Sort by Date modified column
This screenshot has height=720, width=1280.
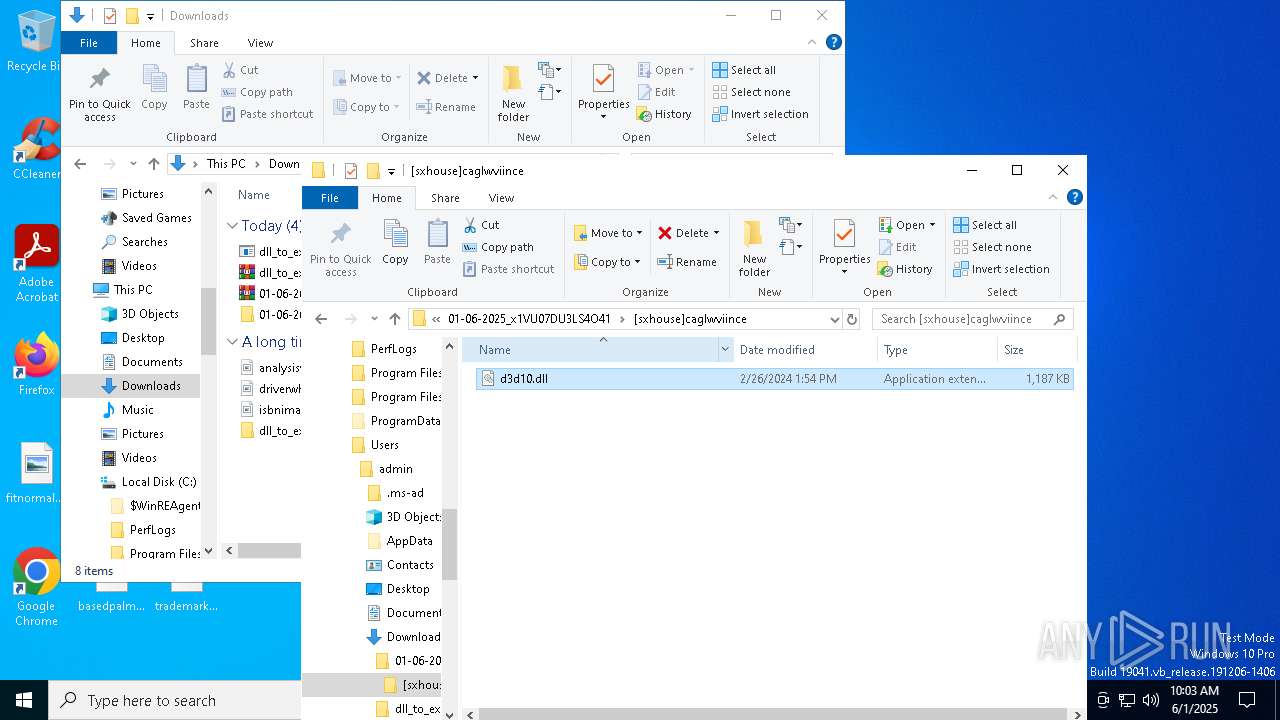point(805,350)
